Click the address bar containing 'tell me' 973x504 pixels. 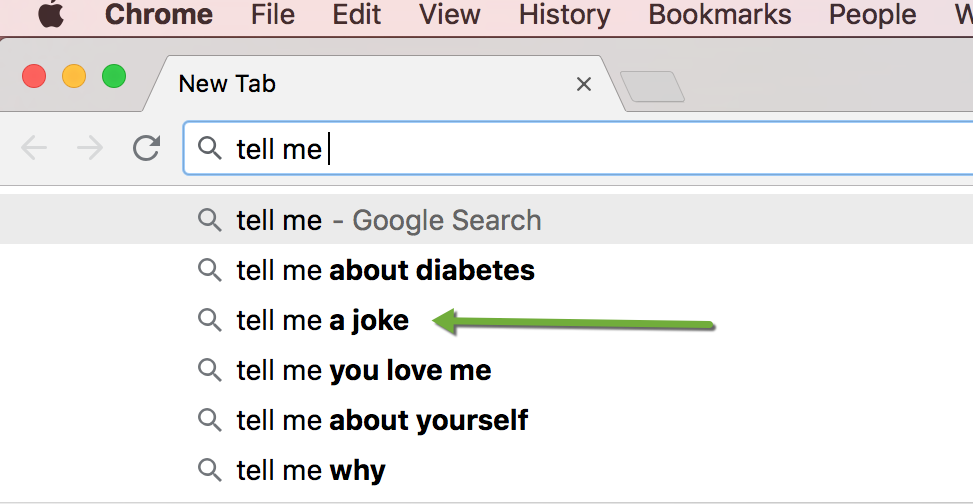pos(600,149)
